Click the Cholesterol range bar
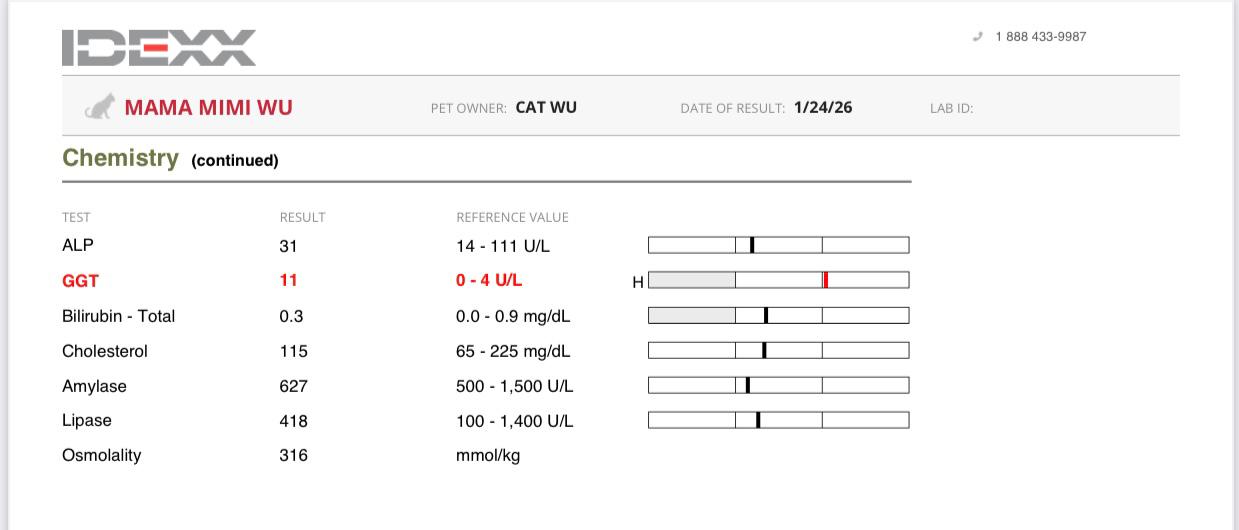This screenshot has height=530, width=1239. tap(778, 351)
